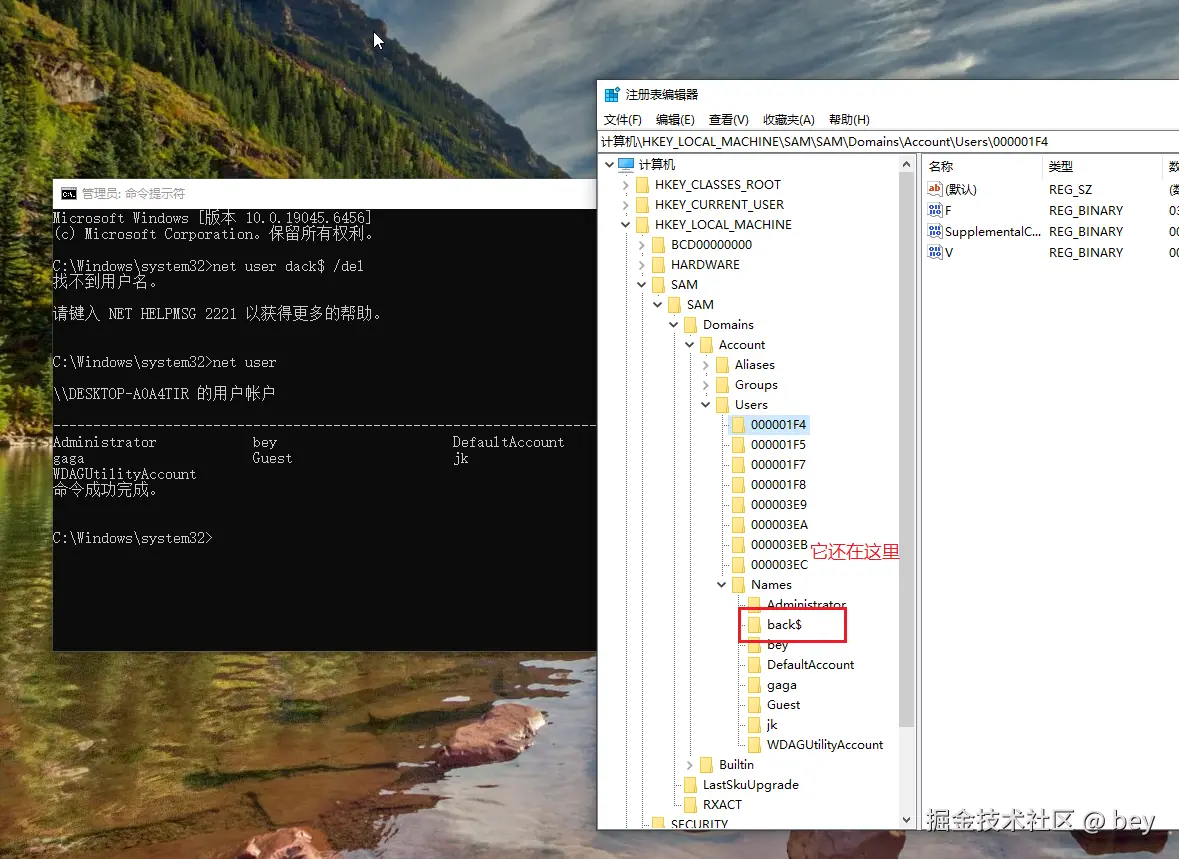This screenshot has width=1179, height=859.
Task: Click the Registry Editor title bar icon
Action: (610, 93)
